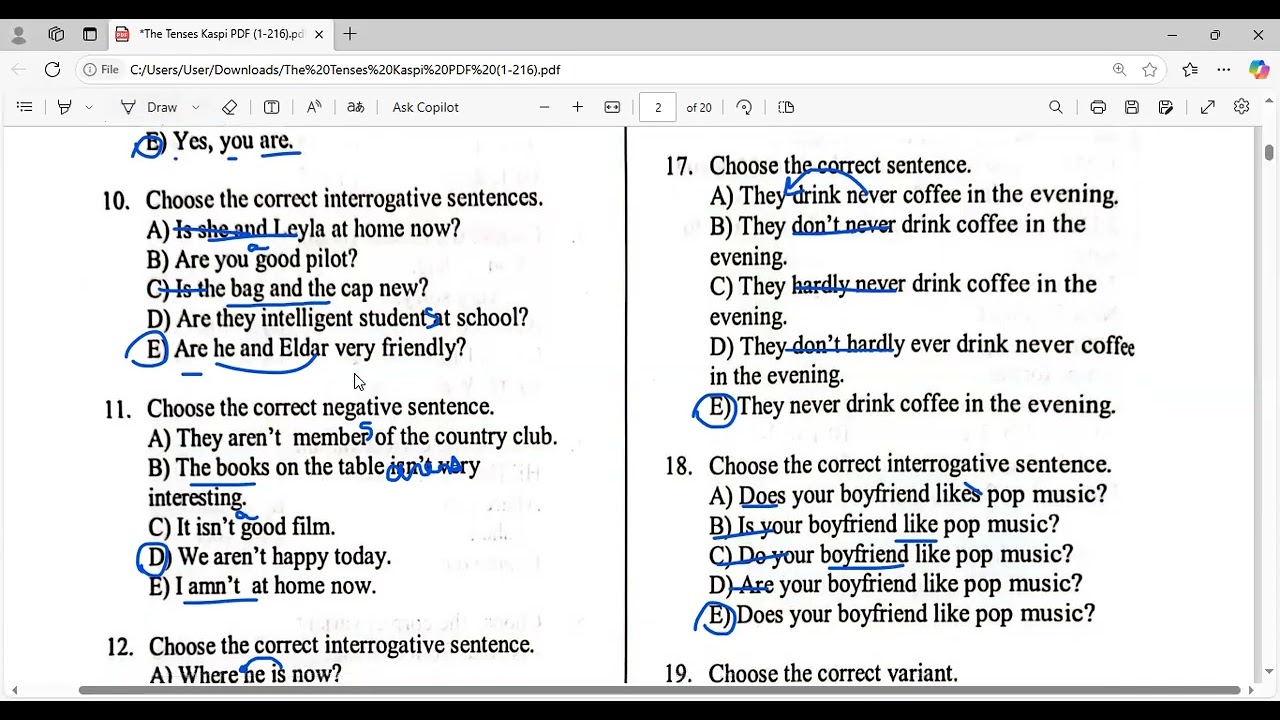Click 'Choose the correct negative sentence.' heading
The height and width of the screenshot is (720, 1280).
[320, 407]
